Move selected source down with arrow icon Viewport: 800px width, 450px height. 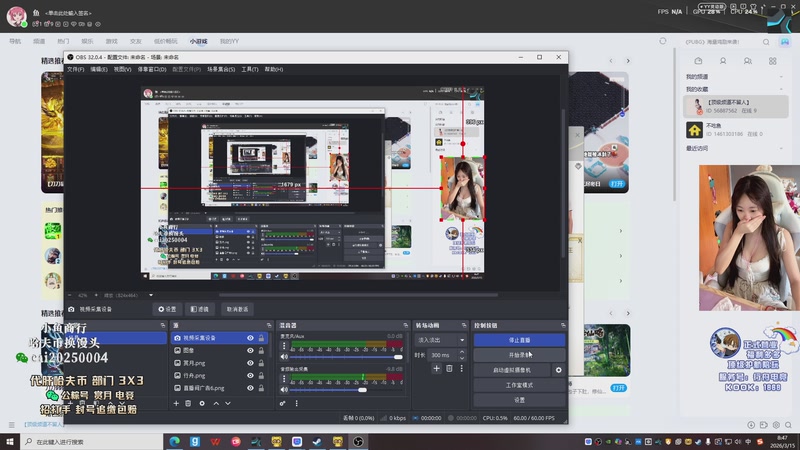click(x=228, y=403)
